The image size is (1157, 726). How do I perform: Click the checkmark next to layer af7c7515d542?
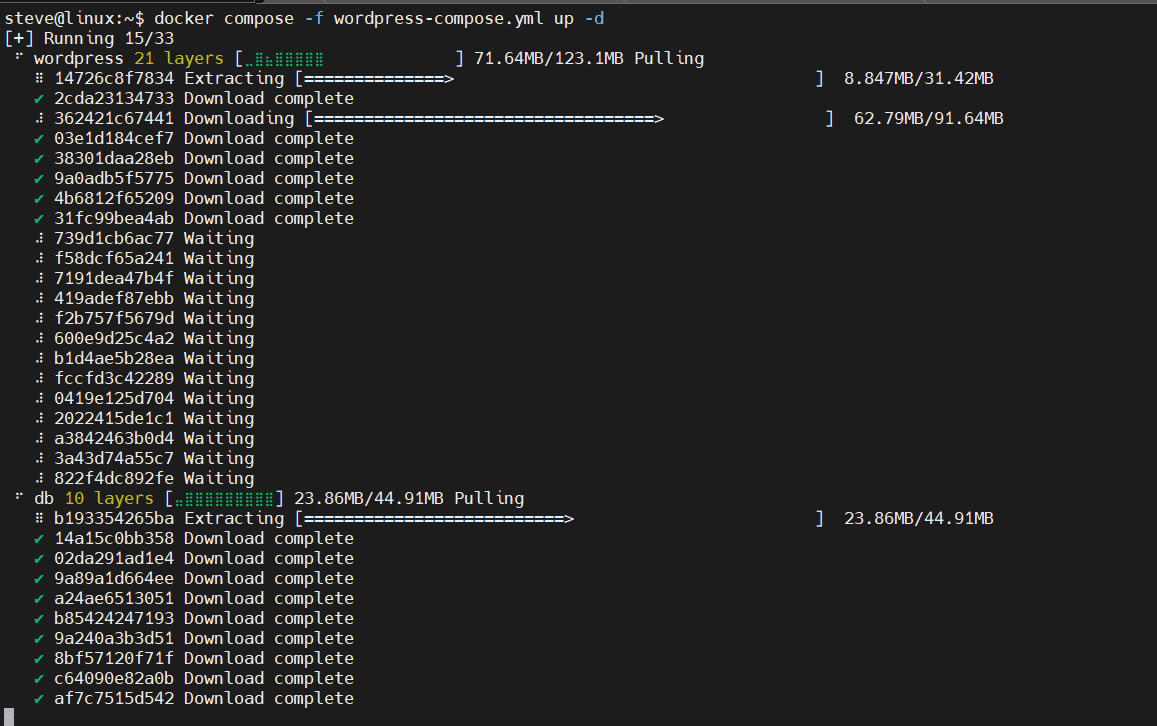(x=39, y=698)
